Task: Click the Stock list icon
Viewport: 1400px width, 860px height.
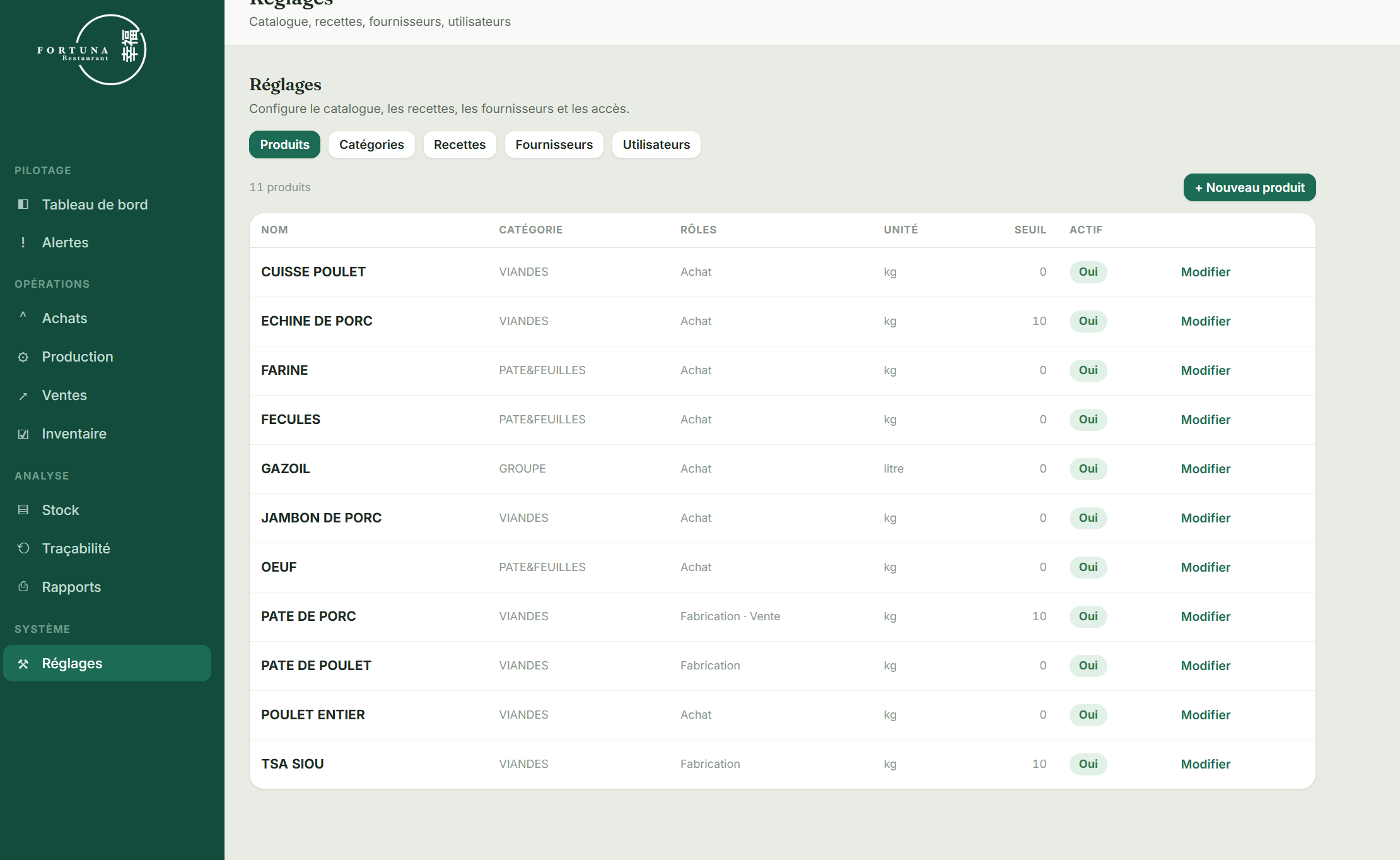Action: [x=23, y=510]
